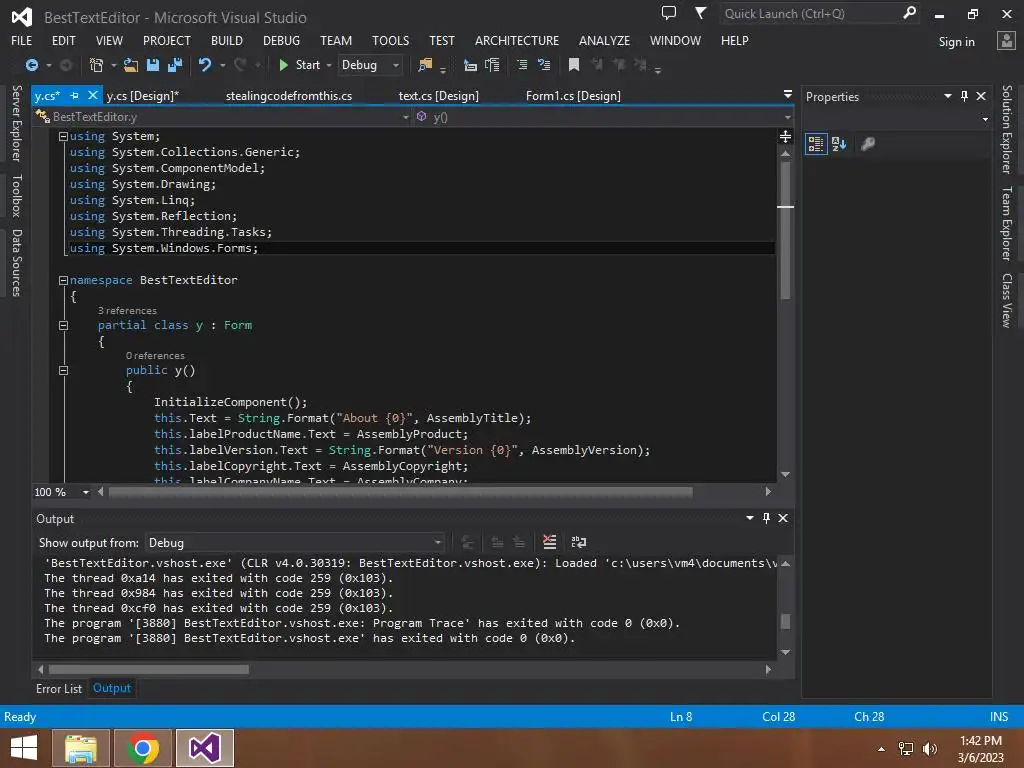The image size is (1024, 768).
Task: Click the comment out selected lines icon
Action: coord(522,65)
